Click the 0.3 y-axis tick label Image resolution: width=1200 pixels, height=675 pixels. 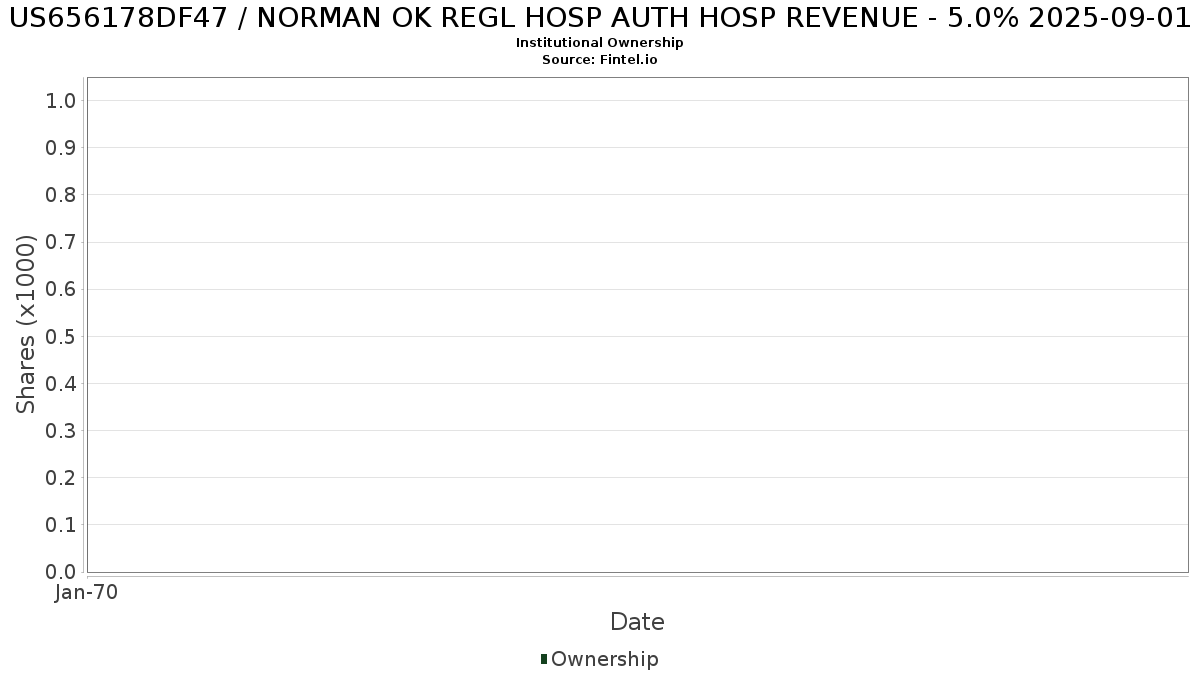(61, 430)
